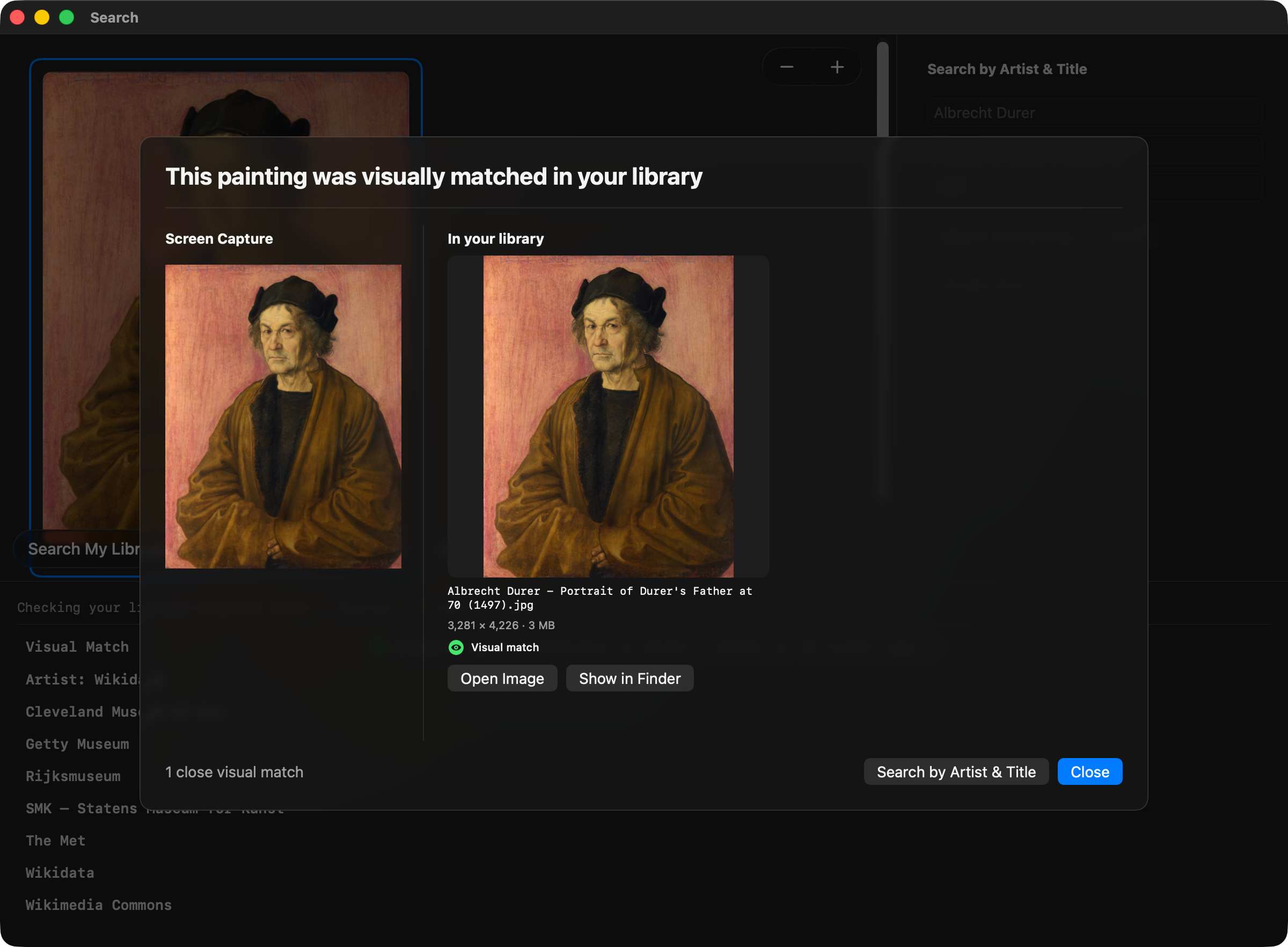The image size is (1288, 947).
Task: Select the Getty Museum row
Action: (x=77, y=744)
